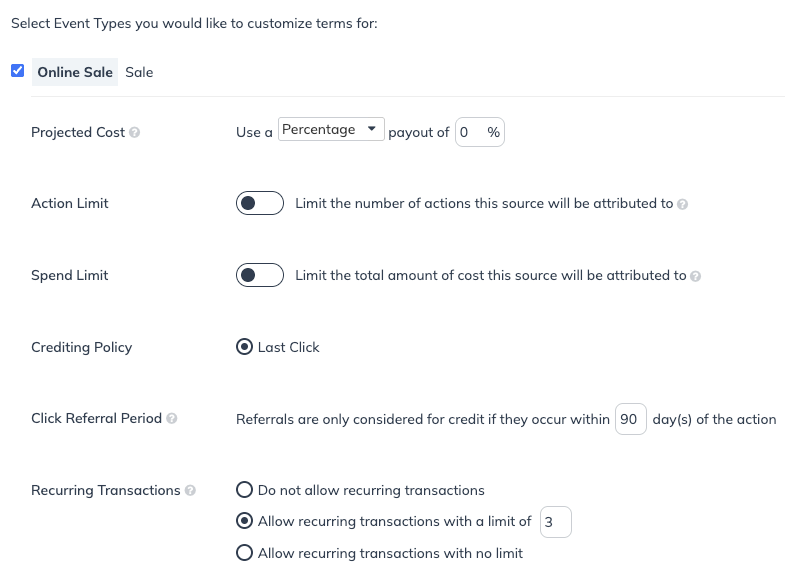Viewport: 785px width, 573px height.
Task: Click the 90 days referral period field
Action: [x=630, y=419]
